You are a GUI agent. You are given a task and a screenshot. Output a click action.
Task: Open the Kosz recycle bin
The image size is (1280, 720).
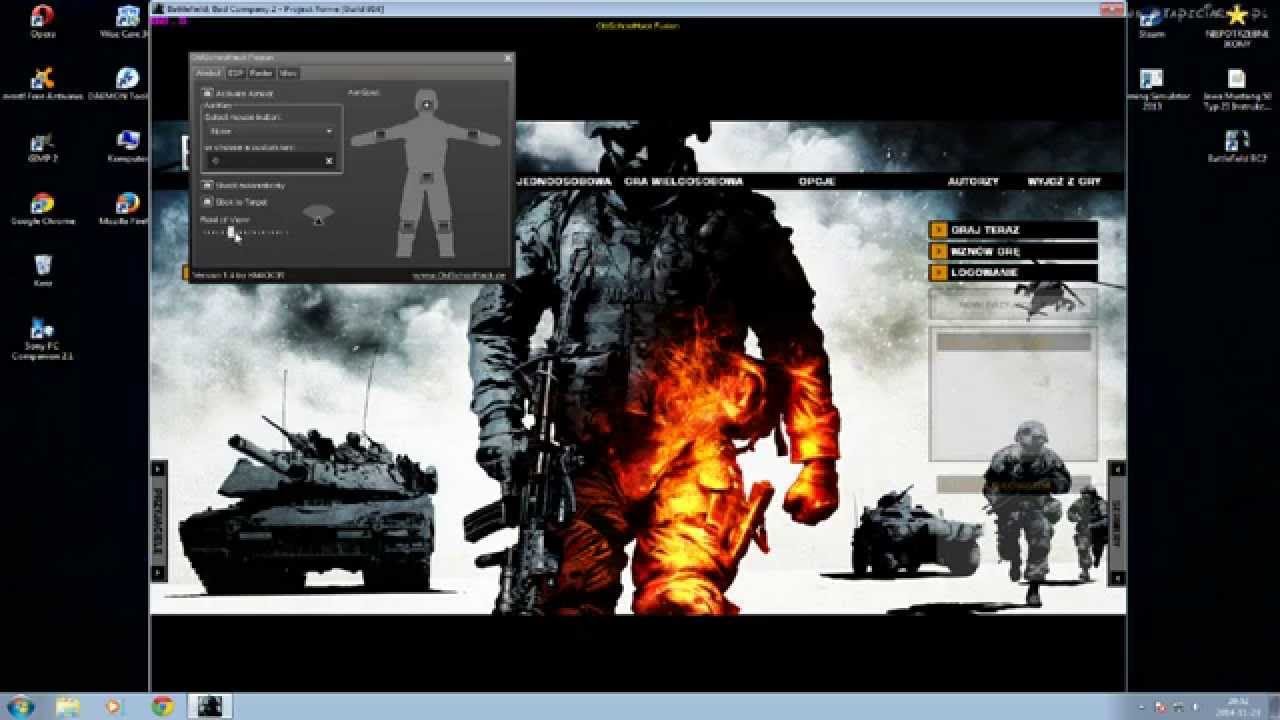[42, 270]
